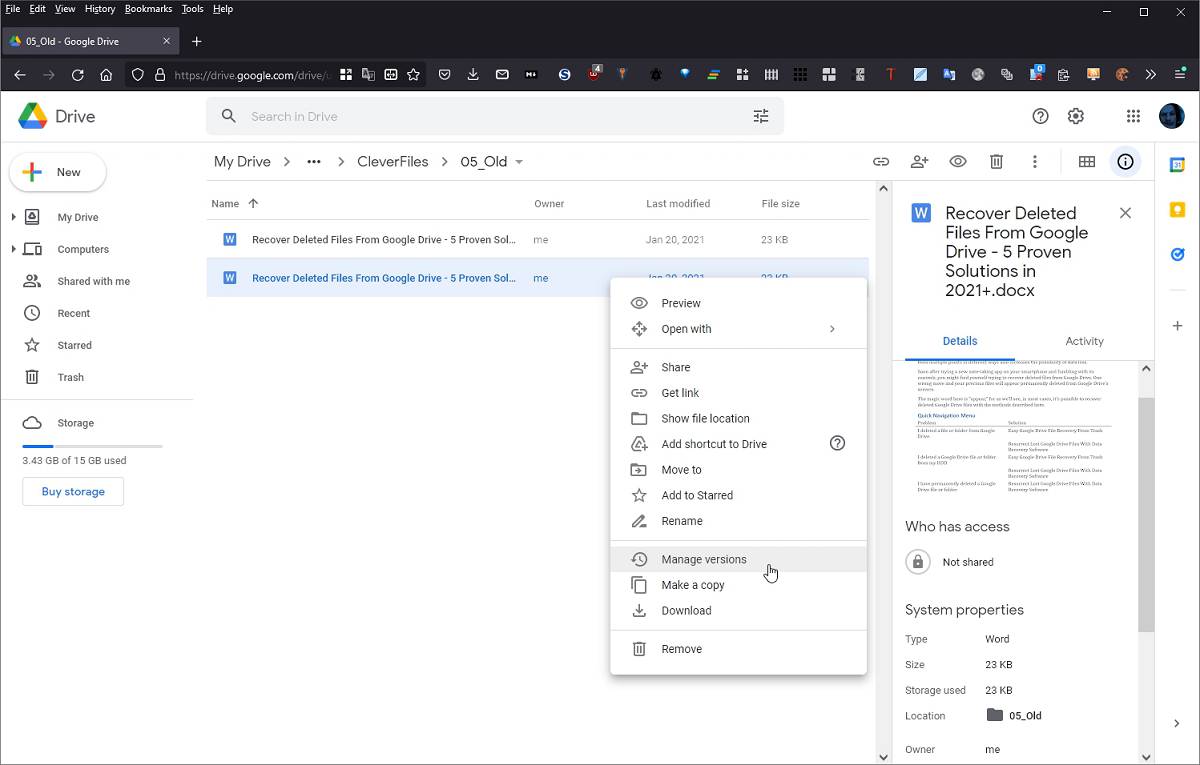
Task: Bookmark this page with star icon
Action: pos(413,75)
